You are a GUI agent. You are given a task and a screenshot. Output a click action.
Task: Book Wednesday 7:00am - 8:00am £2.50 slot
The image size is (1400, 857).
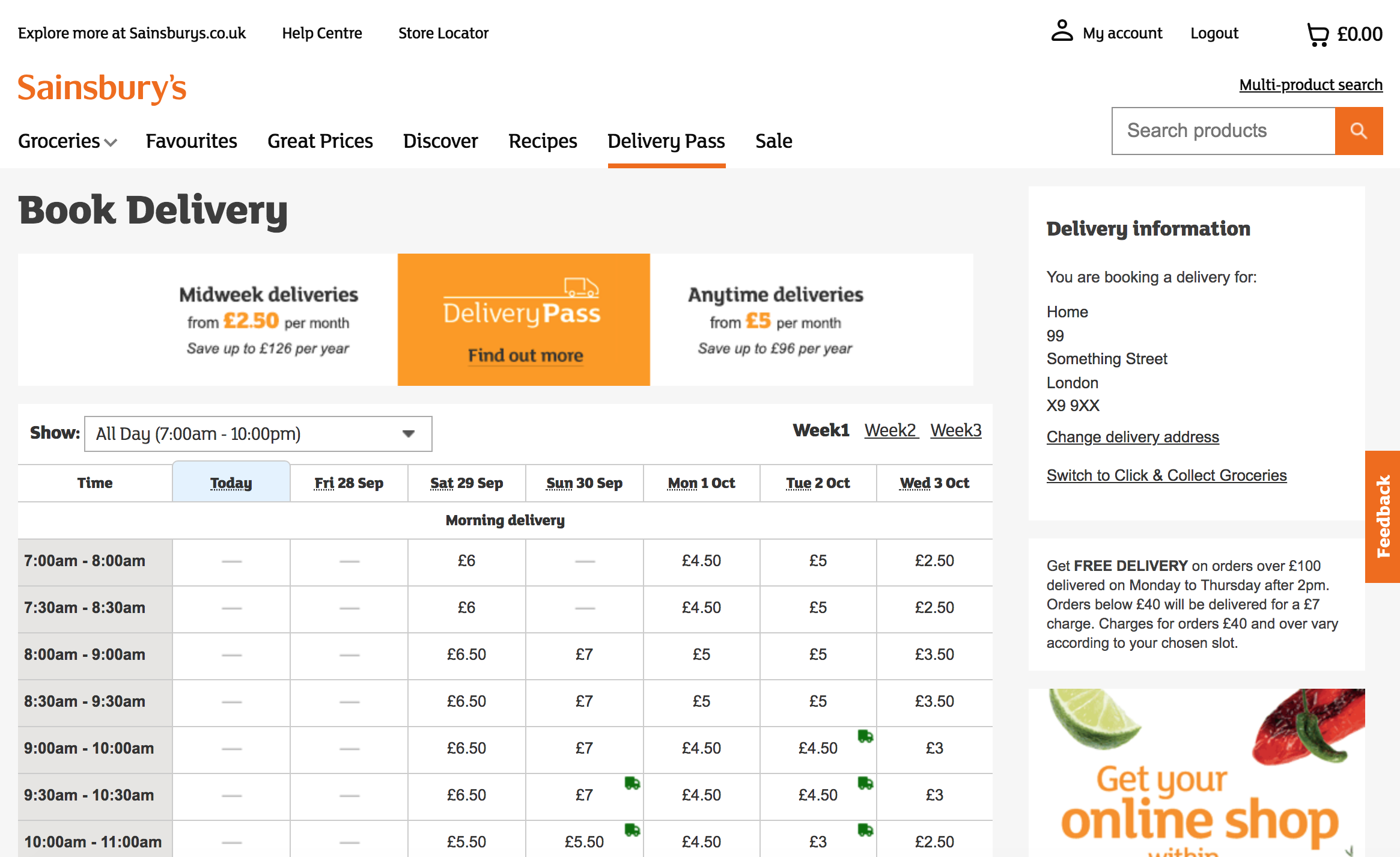[x=935, y=561]
